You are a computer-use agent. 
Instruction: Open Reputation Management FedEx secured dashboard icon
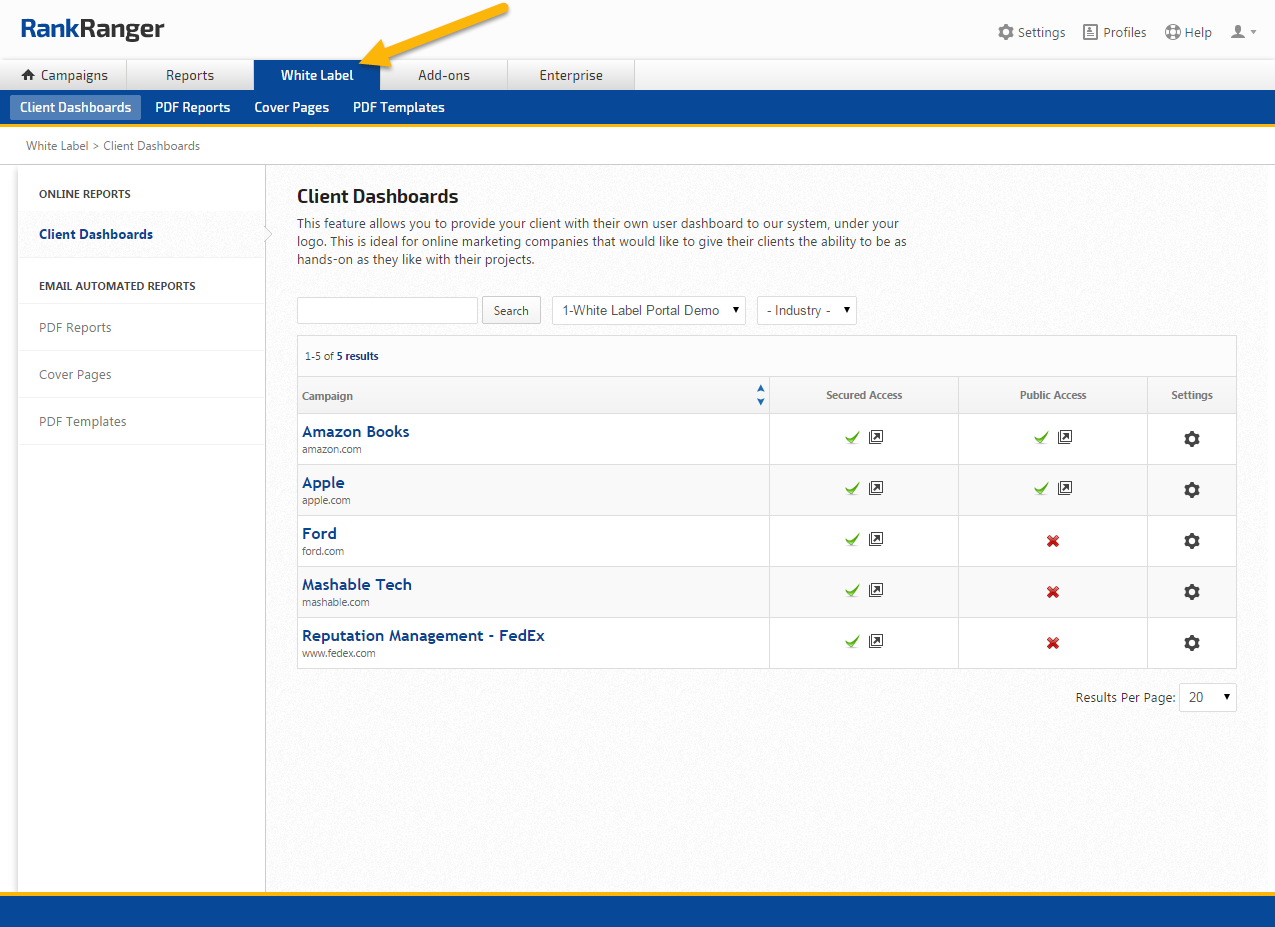(x=876, y=641)
